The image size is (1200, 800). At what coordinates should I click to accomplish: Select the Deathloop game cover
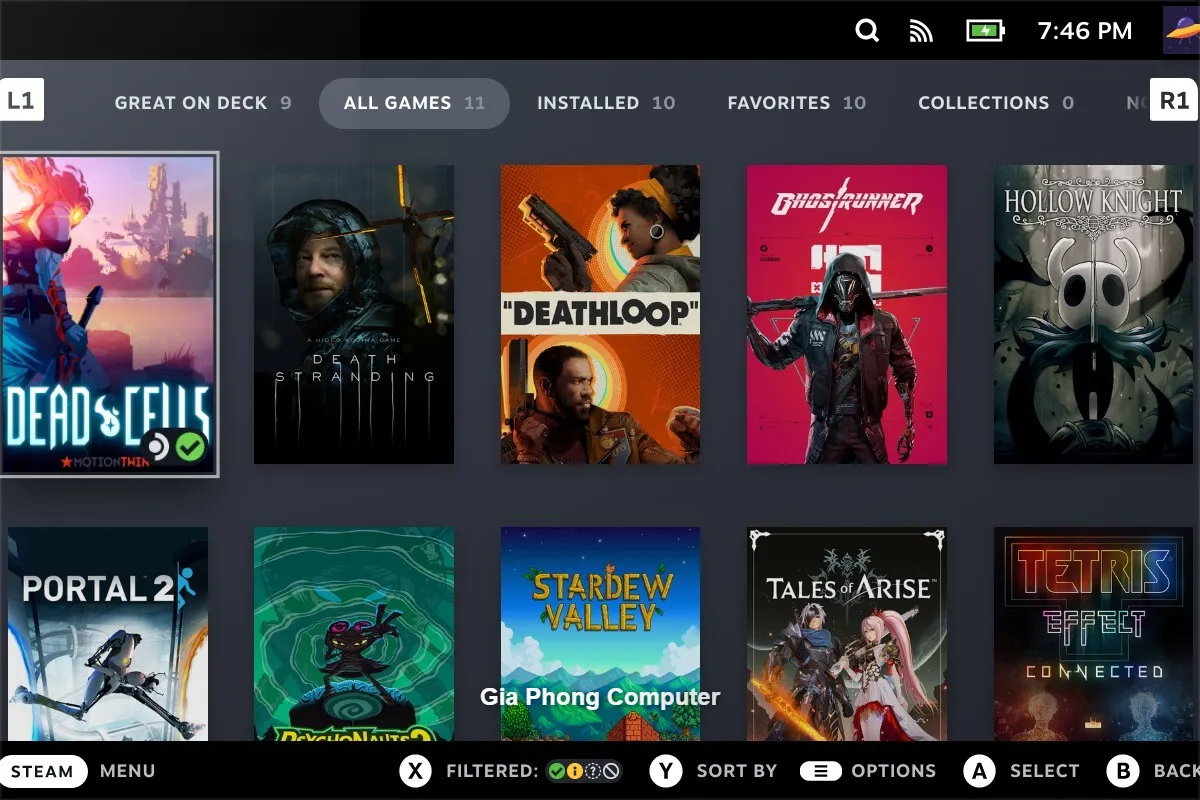[600, 314]
